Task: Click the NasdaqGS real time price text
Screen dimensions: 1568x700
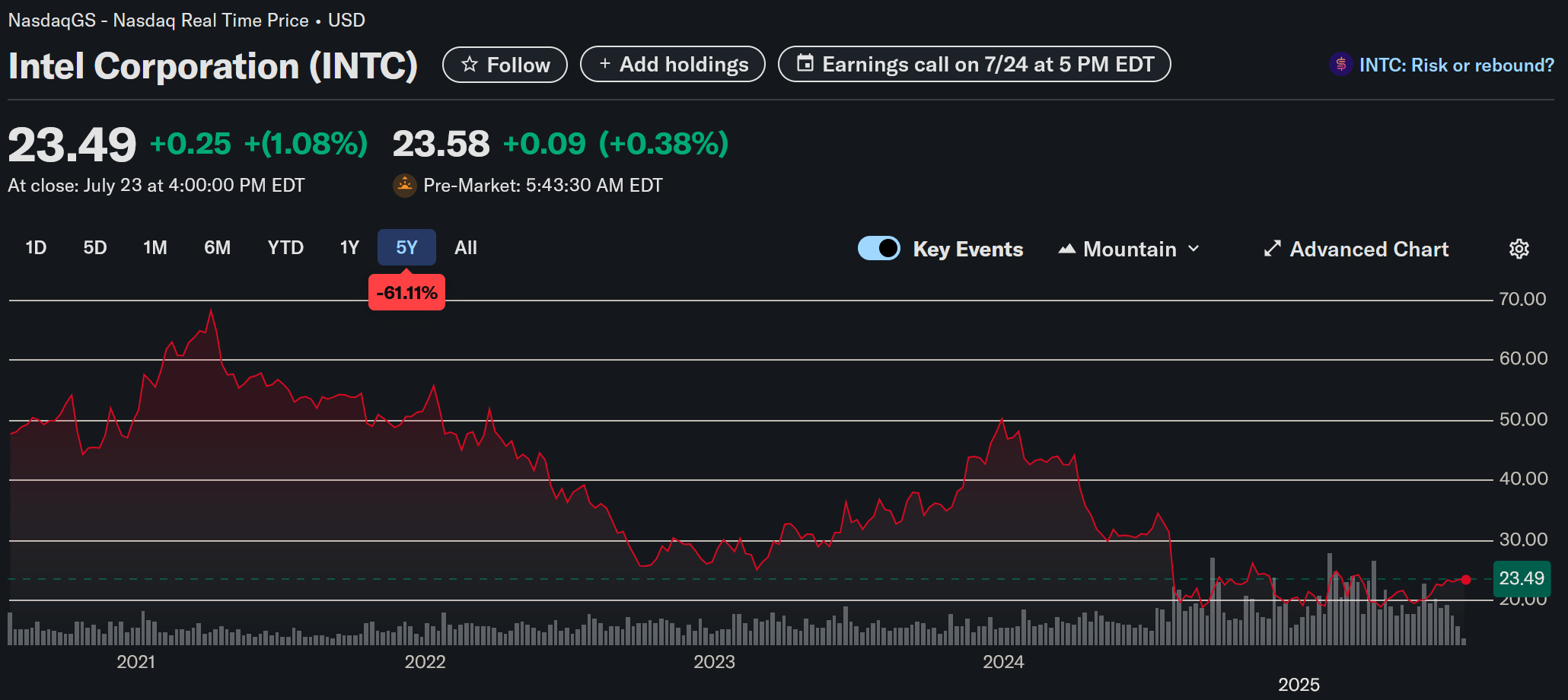Action: 186,21
